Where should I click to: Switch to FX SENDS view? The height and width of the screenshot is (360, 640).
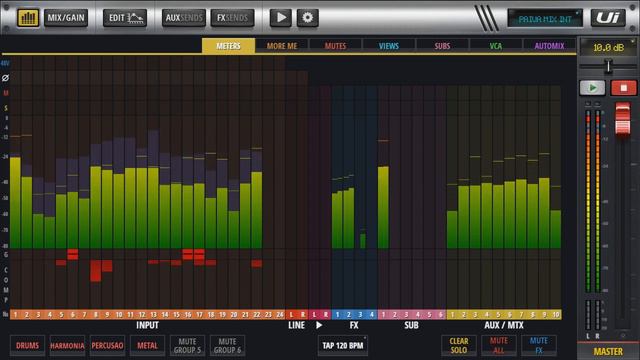pyautogui.click(x=232, y=18)
